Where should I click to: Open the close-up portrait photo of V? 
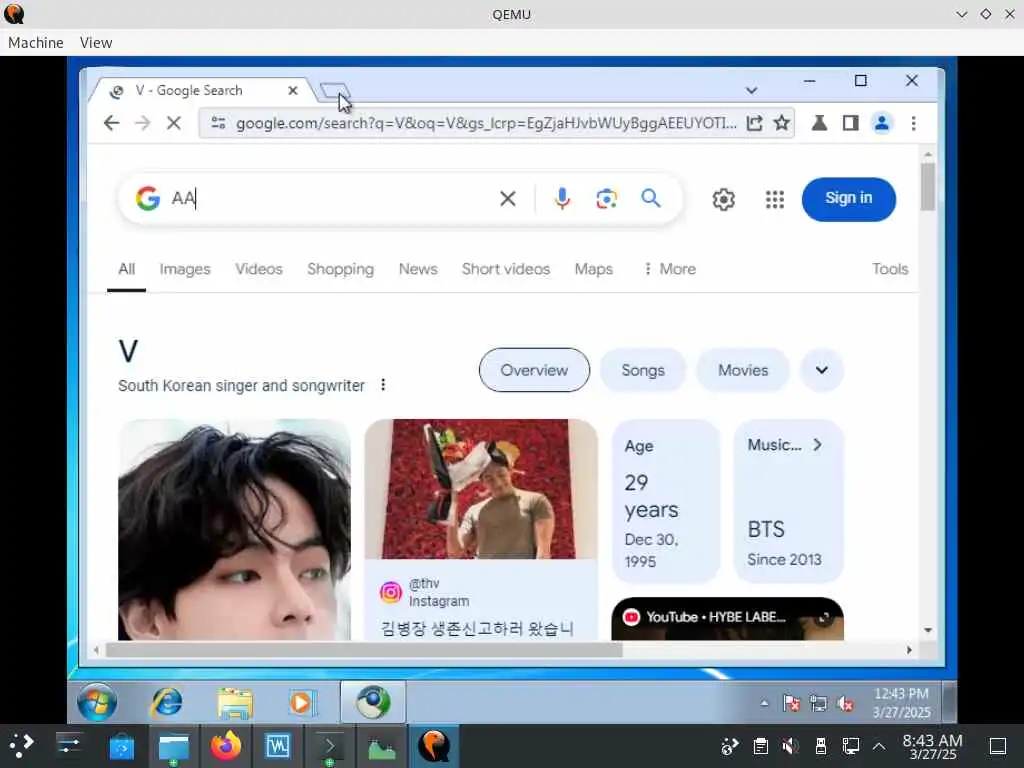[x=234, y=530]
